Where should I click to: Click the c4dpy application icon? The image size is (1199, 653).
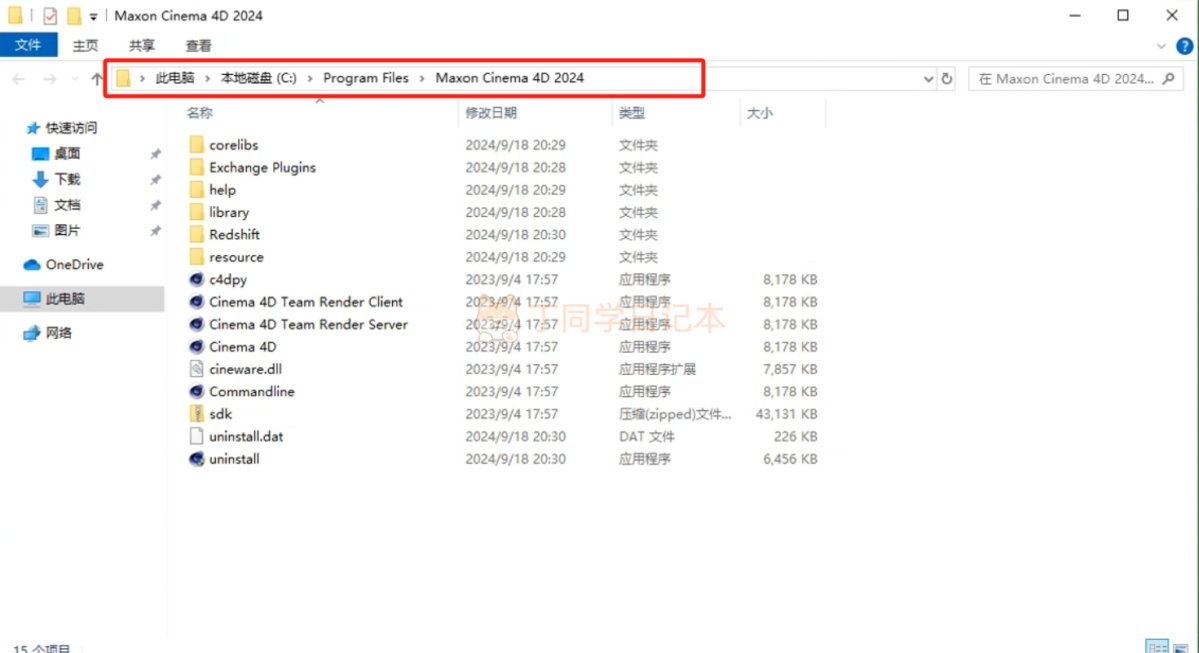tap(197, 279)
